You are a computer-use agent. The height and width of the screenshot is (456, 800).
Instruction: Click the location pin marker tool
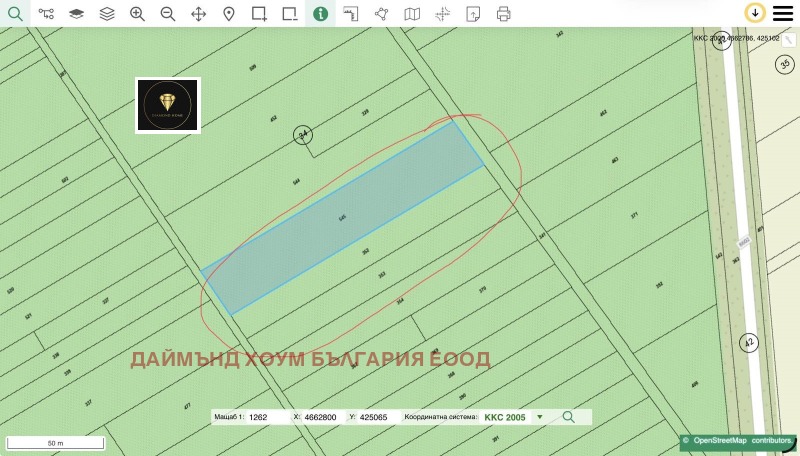pos(229,14)
